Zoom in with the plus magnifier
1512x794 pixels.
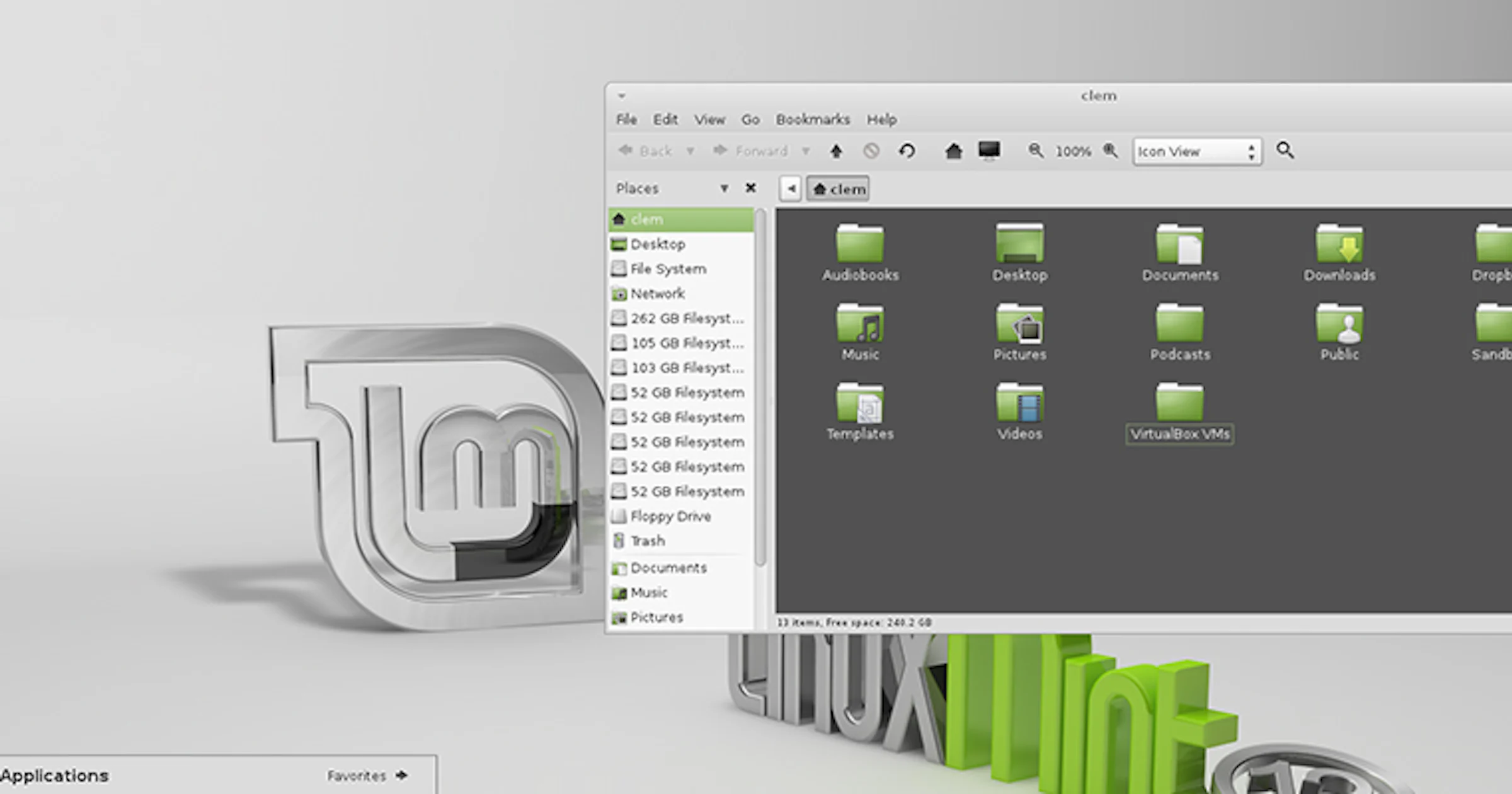click(x=1110, y=151)
